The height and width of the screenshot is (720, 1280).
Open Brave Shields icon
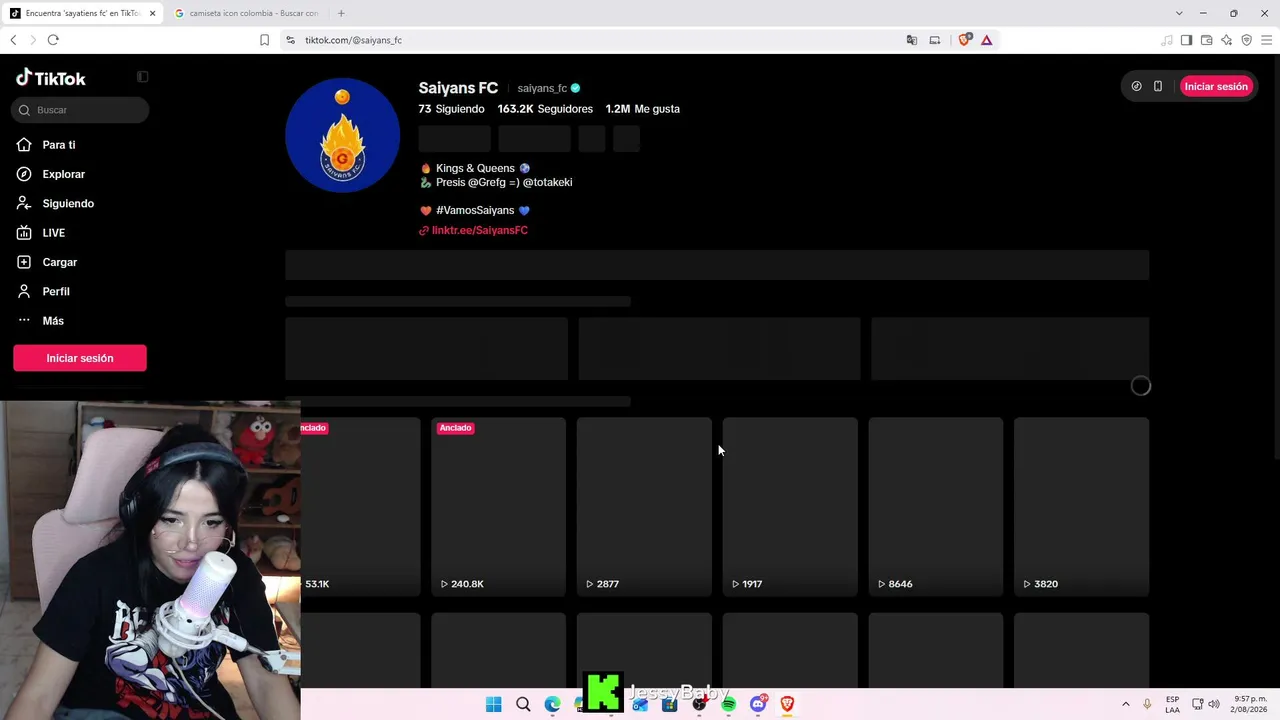(964, 40)
